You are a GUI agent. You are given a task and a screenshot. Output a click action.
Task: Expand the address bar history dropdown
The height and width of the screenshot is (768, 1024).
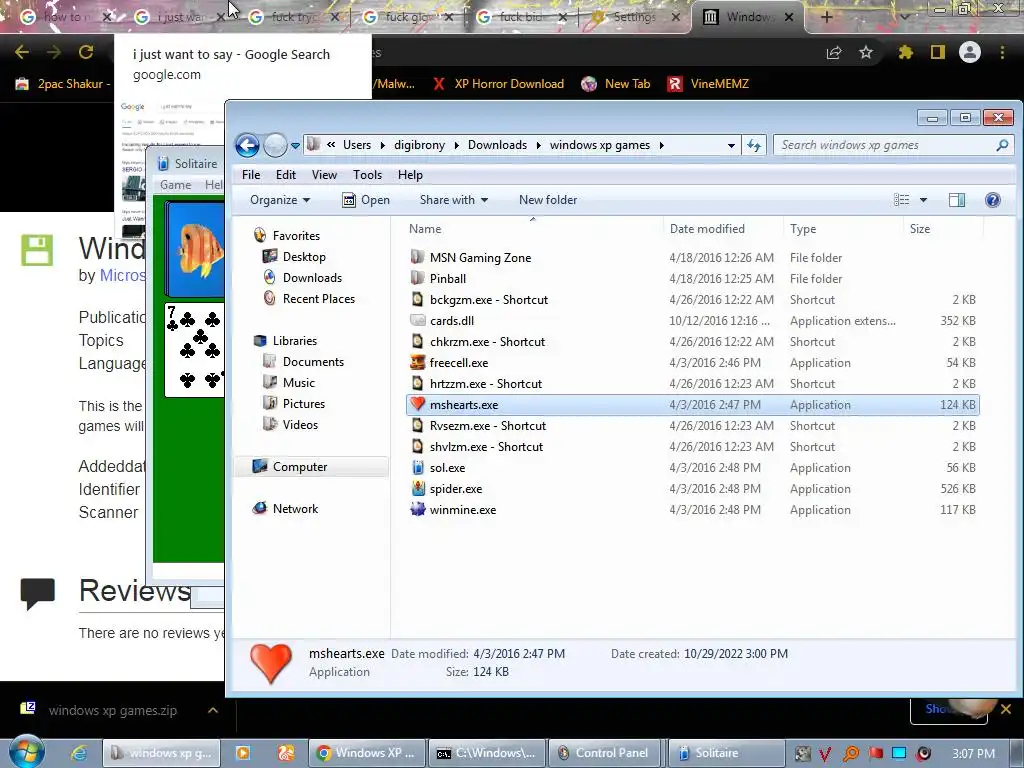pos(731,146)
